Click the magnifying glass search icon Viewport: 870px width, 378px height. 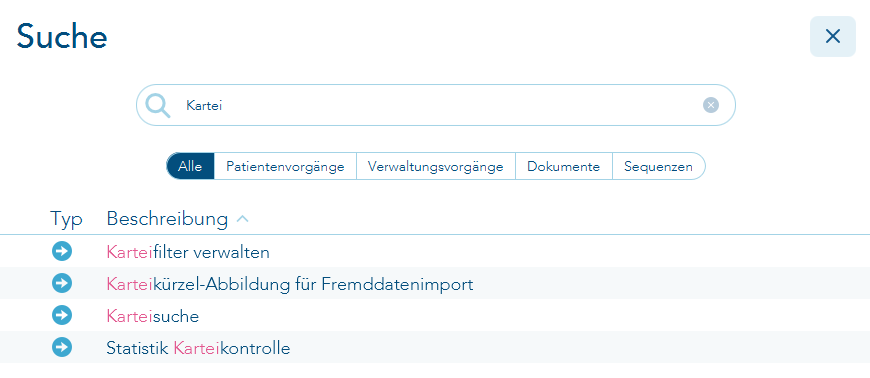(158, 105)
